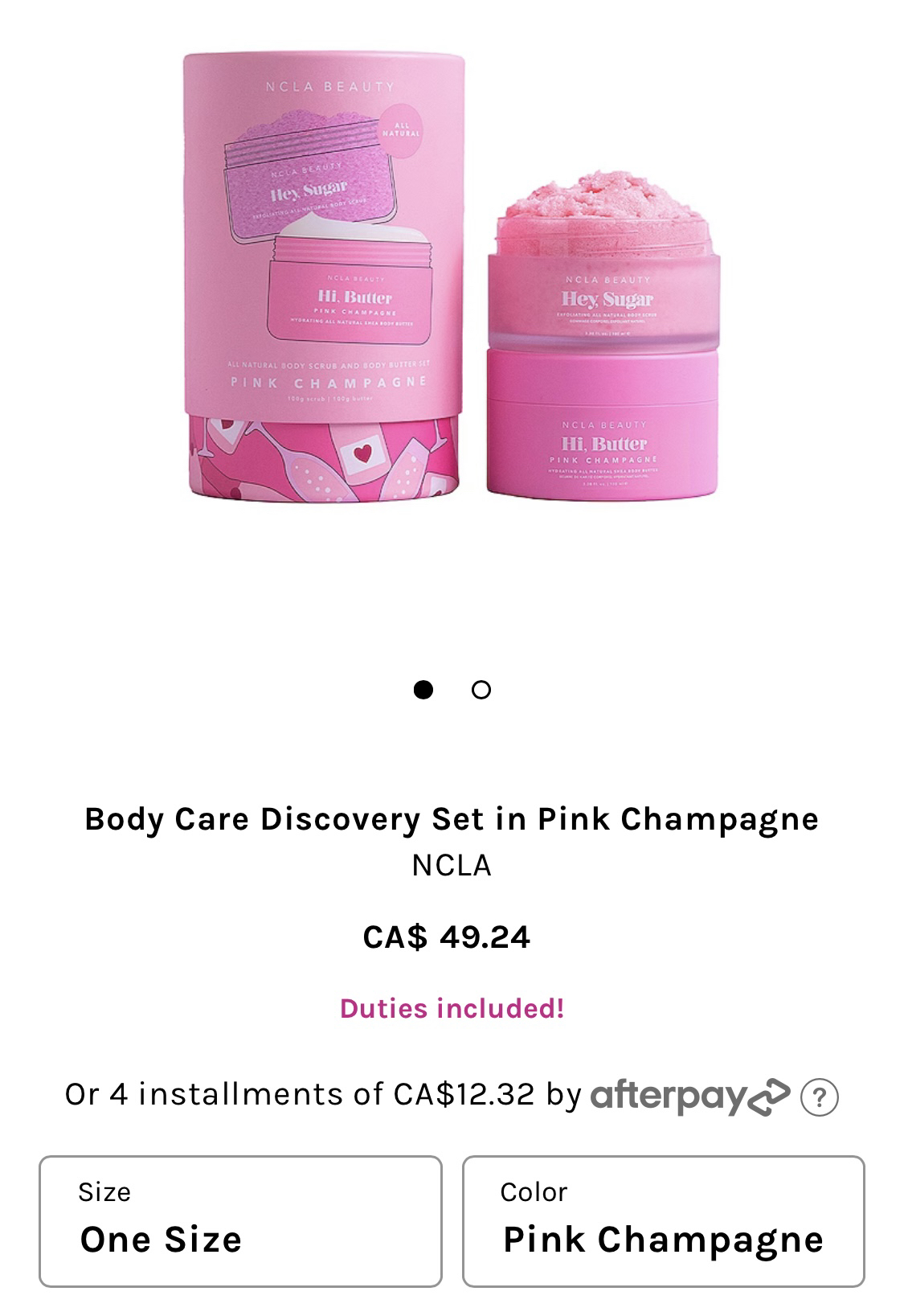Click the Duties included notice
The width and height of the screenshot is (904, 1316).
(x=452, y=1008)
